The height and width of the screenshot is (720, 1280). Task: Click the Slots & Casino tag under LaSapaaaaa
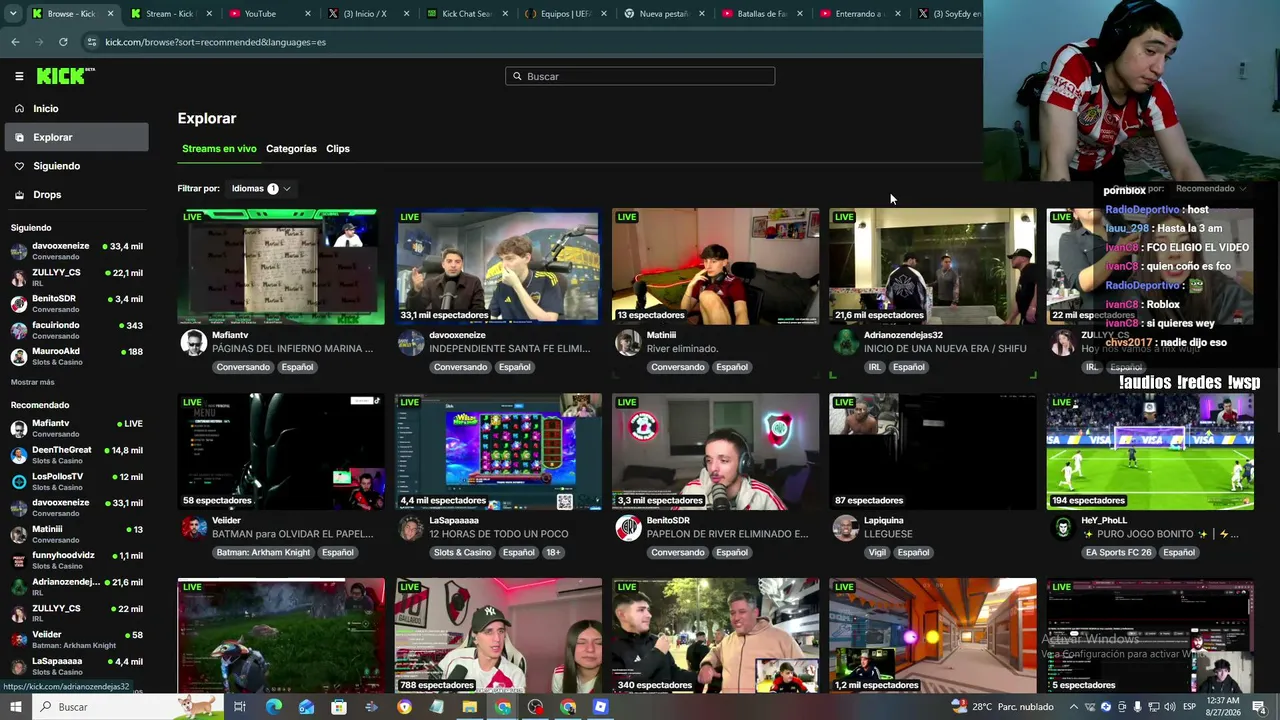tap(463, 552)
